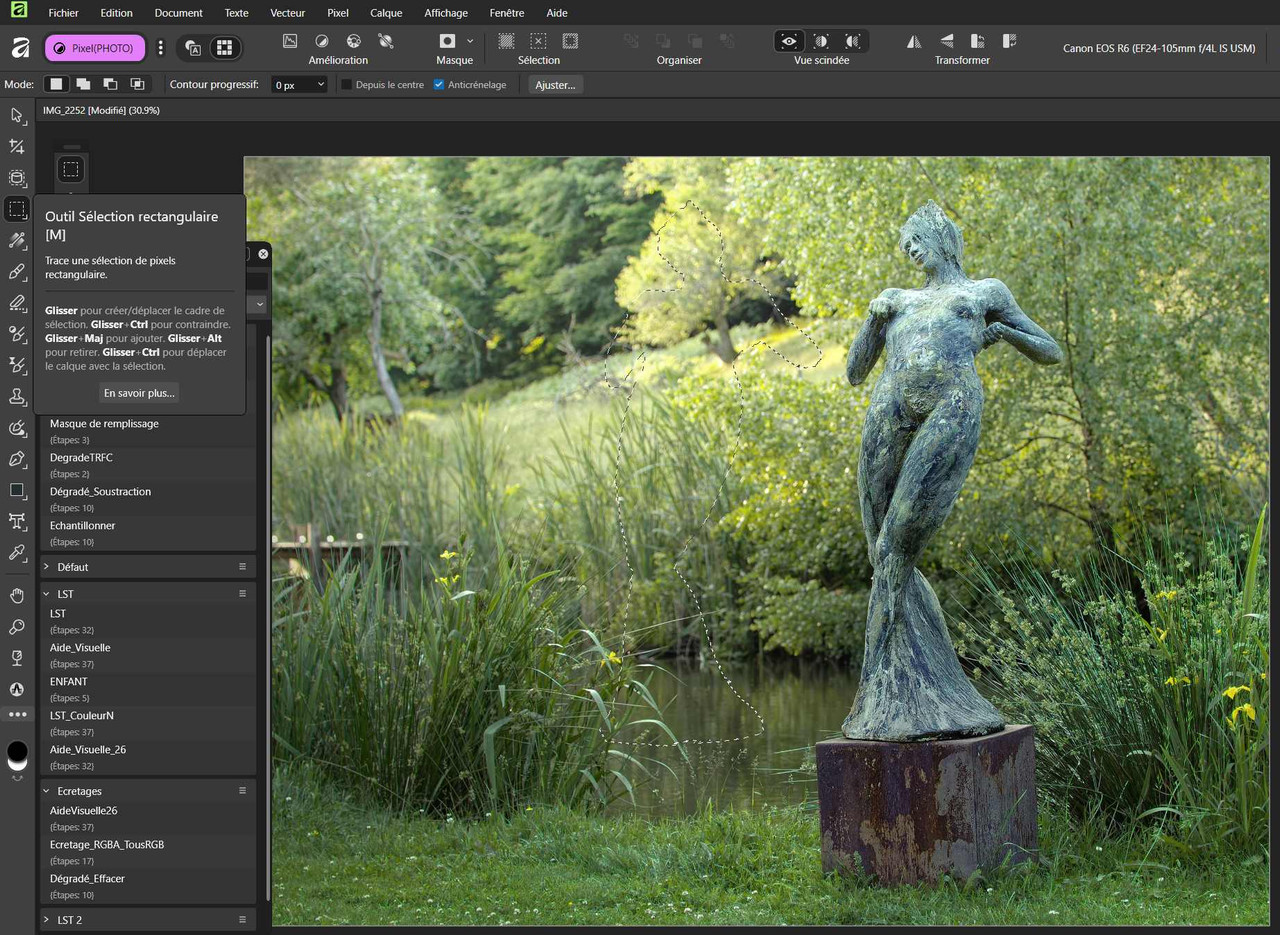Open the Calque menu
Screen dimensions: 1280x935
pos(386,13)
